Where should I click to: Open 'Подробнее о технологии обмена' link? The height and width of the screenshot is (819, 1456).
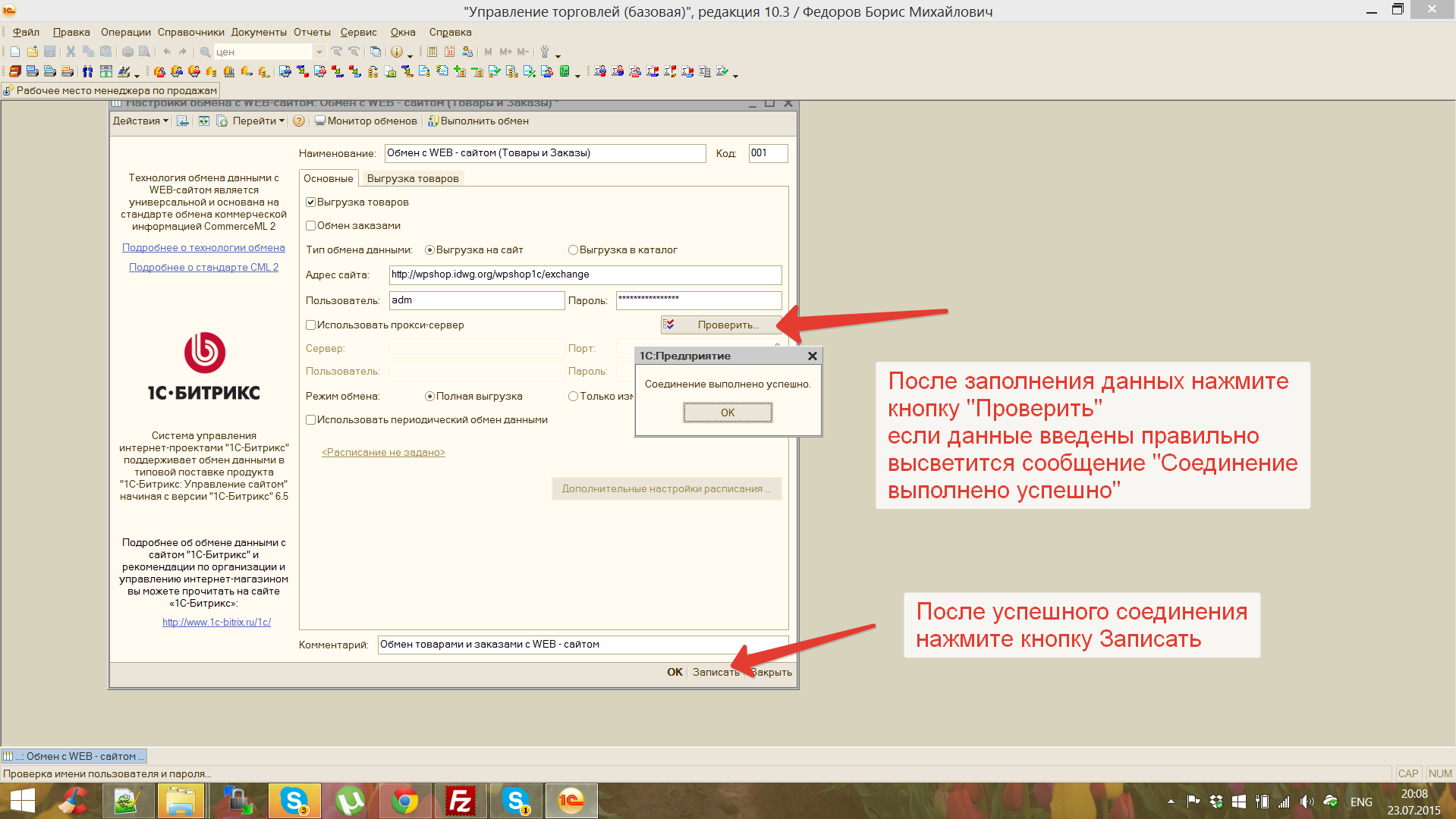click(203, 247)
